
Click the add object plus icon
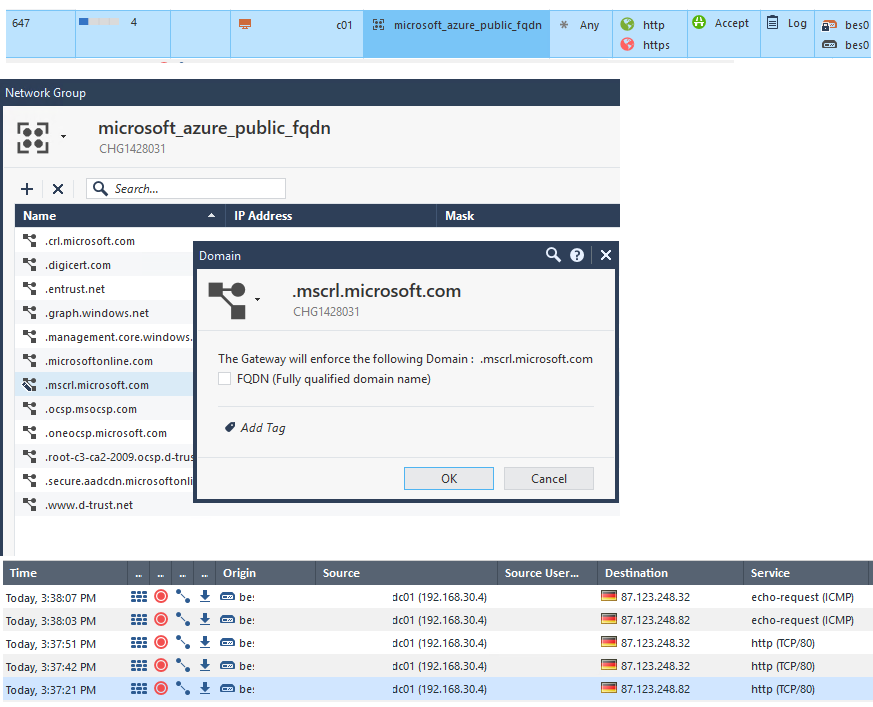coord(27,189)
